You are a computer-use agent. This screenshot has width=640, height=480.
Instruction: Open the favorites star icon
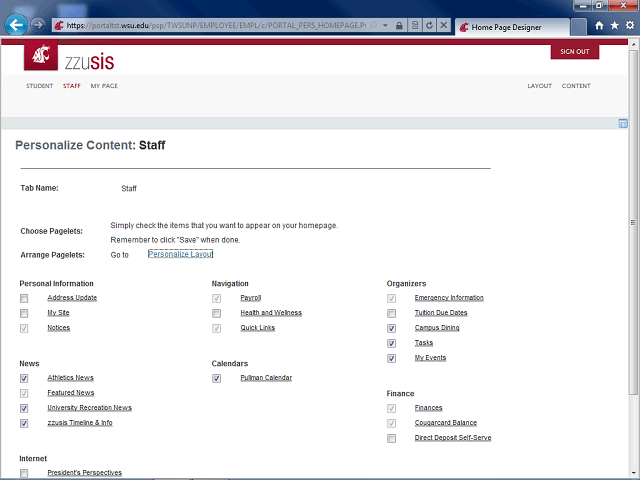pos(614,25)
